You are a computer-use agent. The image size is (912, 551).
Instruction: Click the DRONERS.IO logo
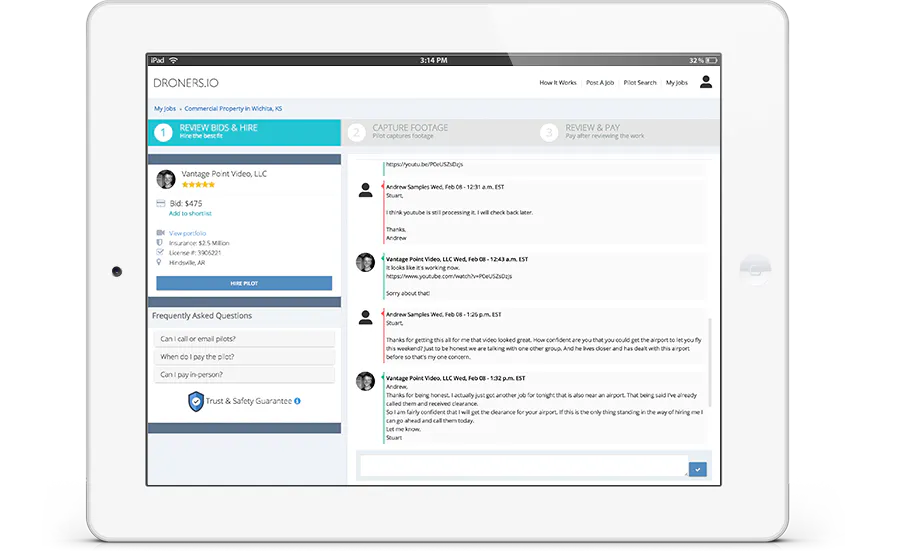click(186, 83)
